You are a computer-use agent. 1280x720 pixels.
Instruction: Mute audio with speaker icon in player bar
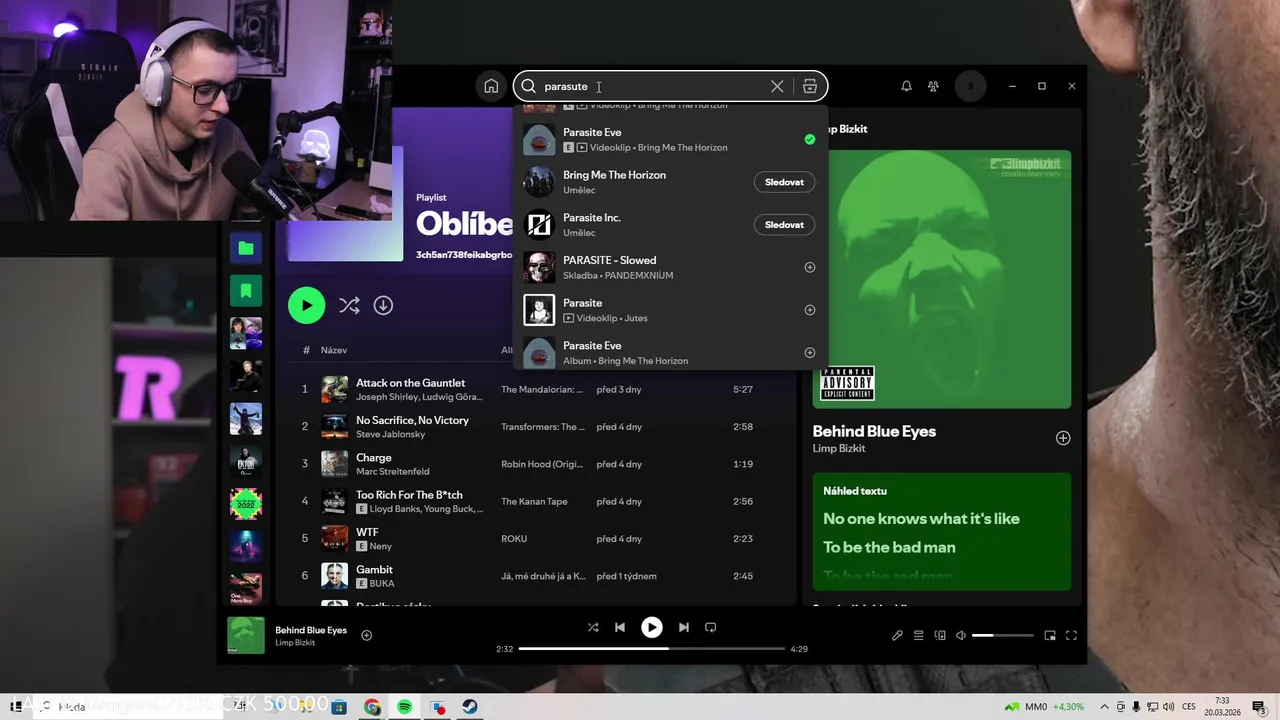(961, 635)
